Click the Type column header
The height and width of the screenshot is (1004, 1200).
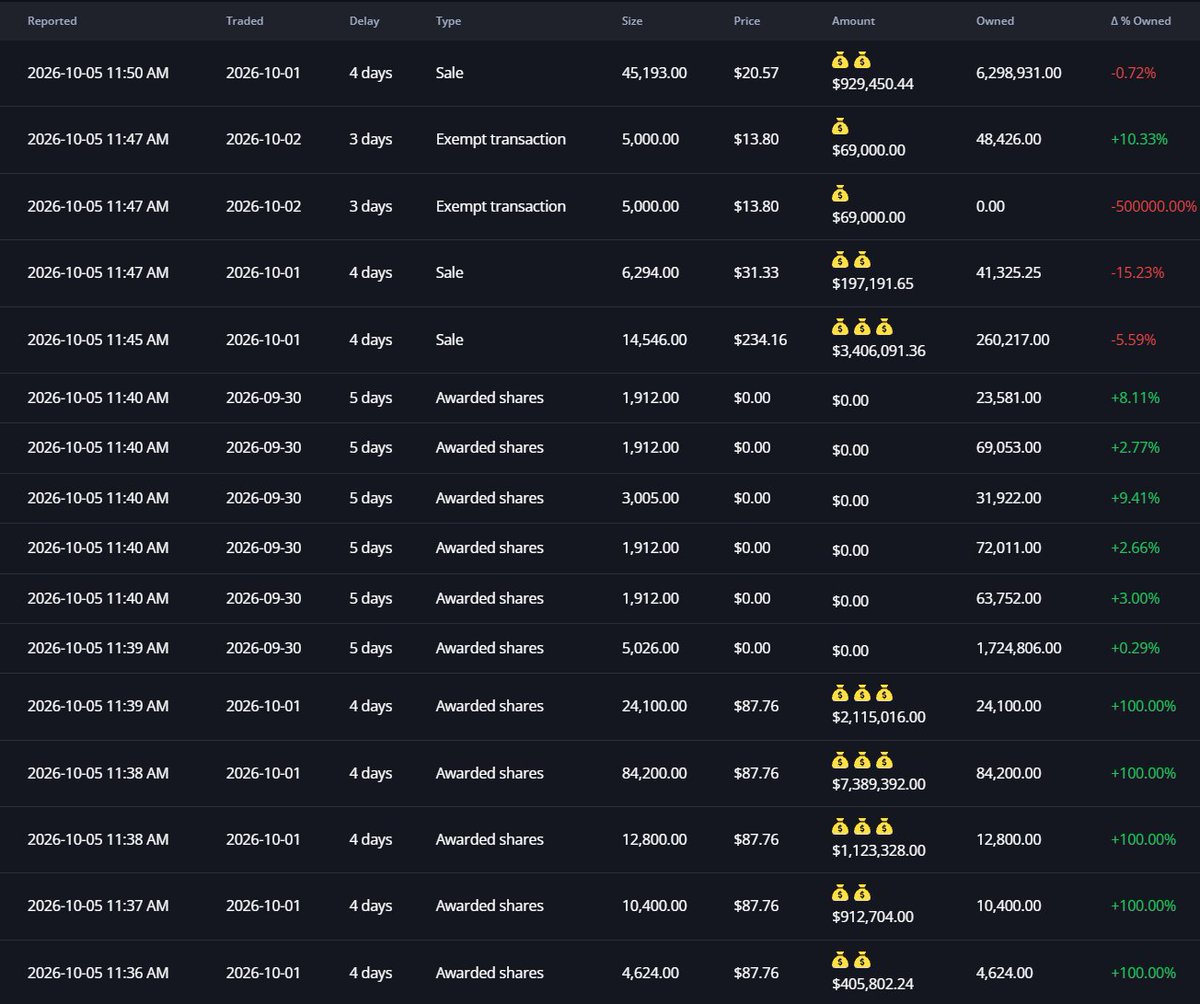point(448,21)
